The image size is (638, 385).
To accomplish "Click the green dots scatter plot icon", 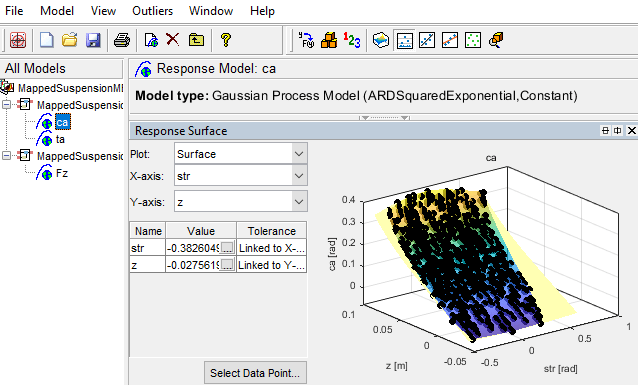I will point(473,40).
